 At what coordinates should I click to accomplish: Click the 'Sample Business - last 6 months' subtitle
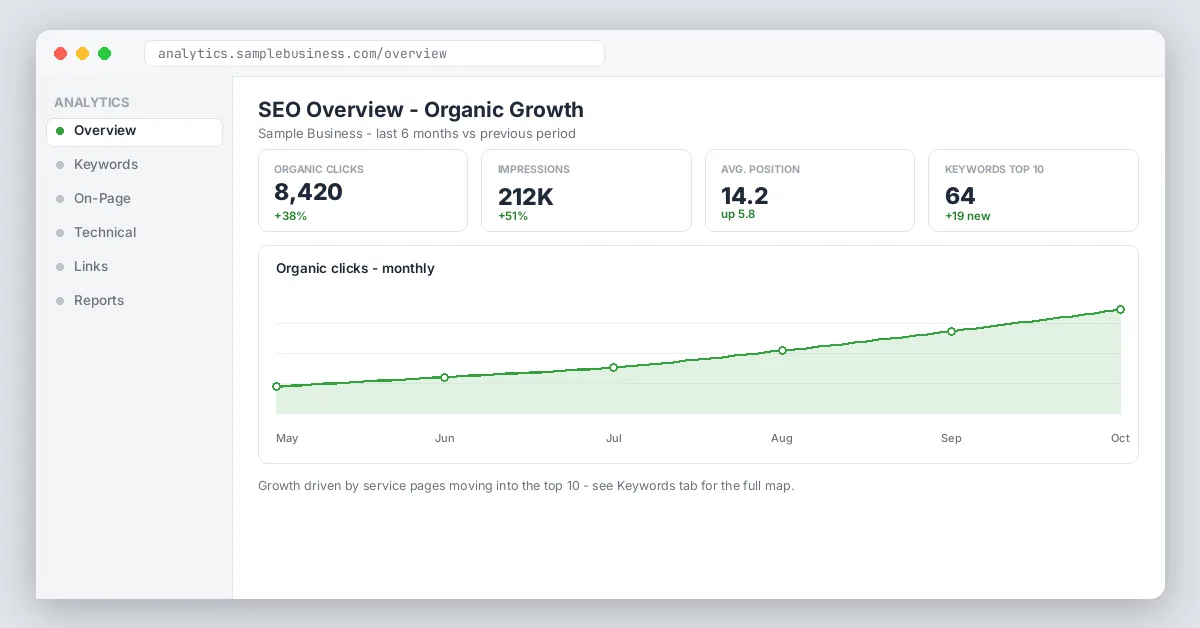point(417,133)
